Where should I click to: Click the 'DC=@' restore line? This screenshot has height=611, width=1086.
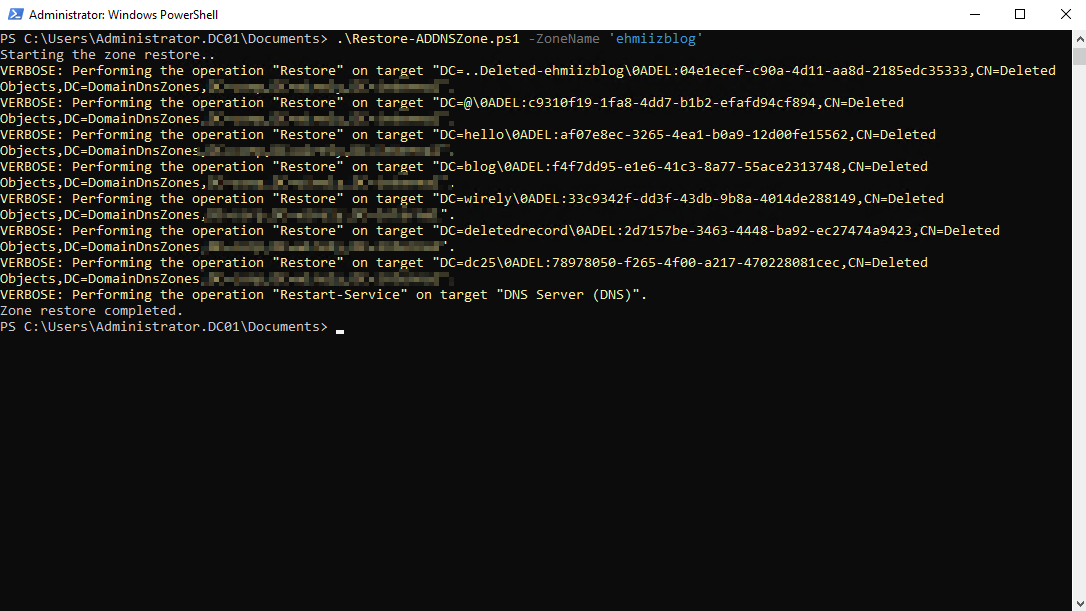point(452,103)
